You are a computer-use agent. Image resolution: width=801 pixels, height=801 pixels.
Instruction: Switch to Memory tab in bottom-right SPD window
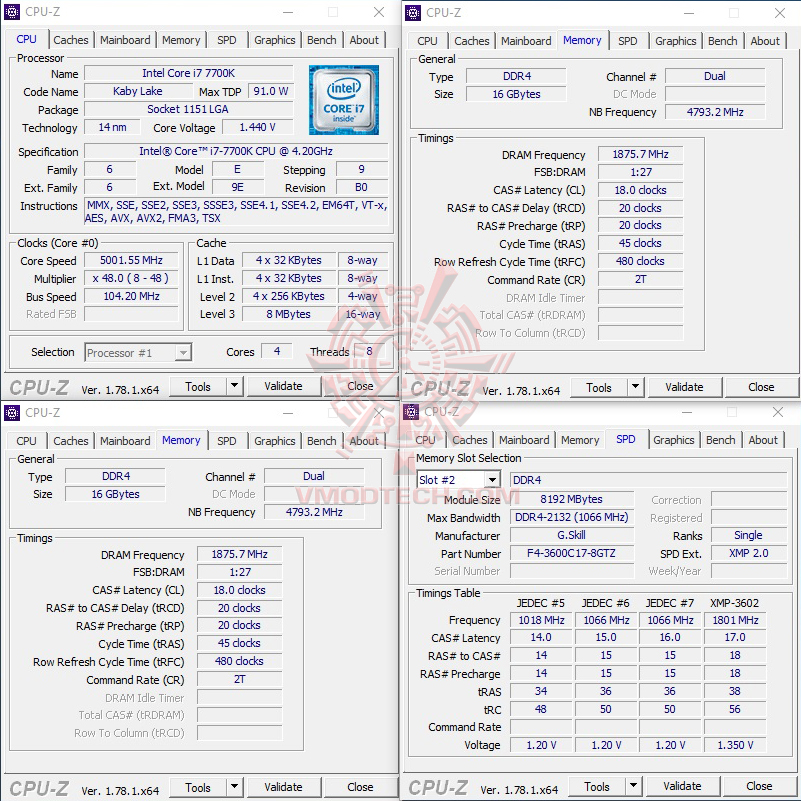tap(580, 440)
